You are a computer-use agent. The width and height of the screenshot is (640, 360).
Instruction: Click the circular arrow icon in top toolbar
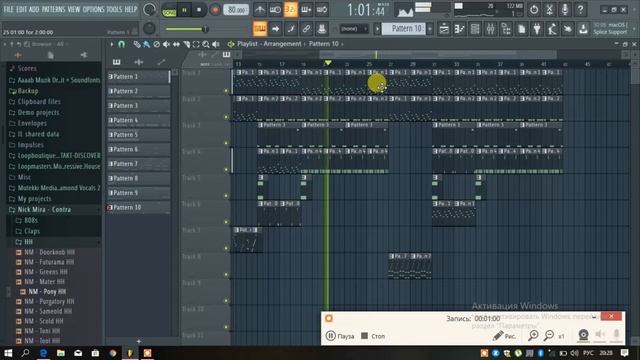coord(534,9)
